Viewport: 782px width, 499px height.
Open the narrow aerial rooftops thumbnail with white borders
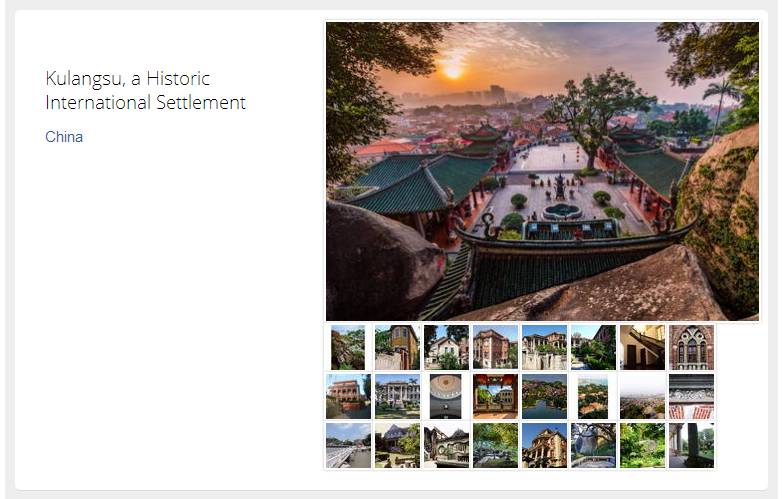coord(593,396)
